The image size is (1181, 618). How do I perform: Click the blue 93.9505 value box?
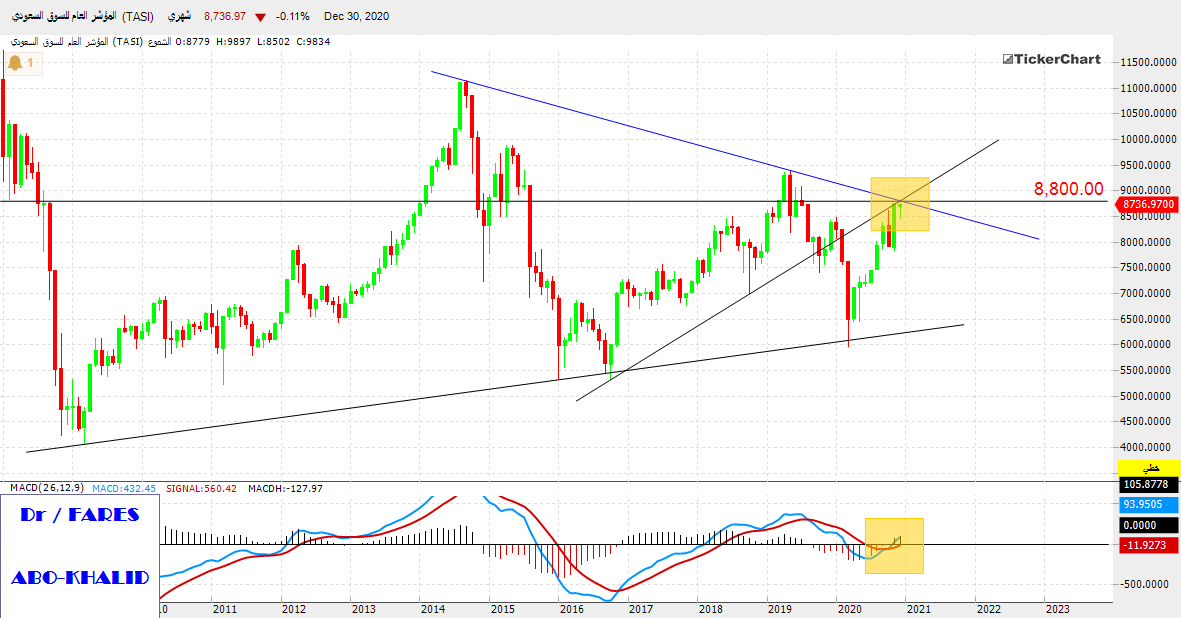tap(1148, 504)
